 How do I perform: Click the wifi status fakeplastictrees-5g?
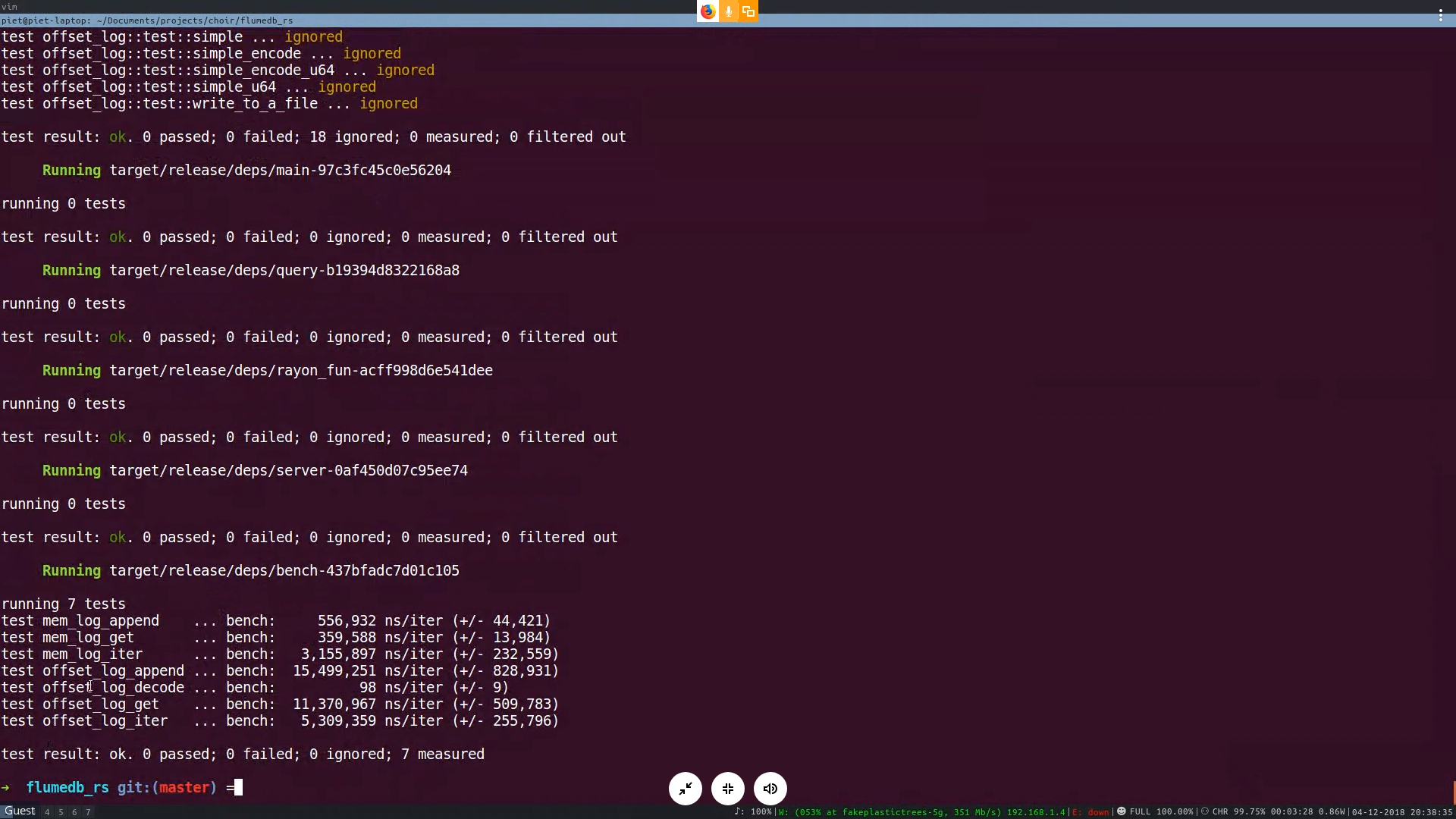tap(921, 812)
